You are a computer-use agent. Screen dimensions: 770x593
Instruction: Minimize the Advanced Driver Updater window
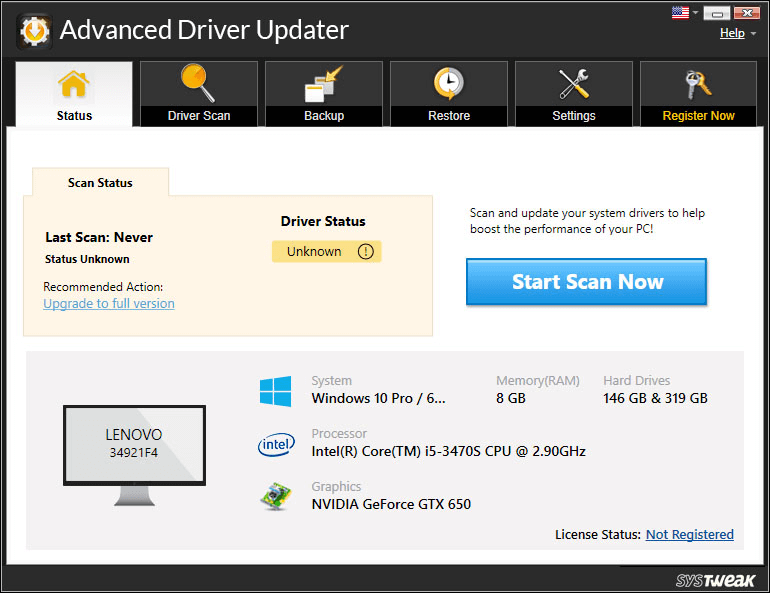(x=716, y=13)
